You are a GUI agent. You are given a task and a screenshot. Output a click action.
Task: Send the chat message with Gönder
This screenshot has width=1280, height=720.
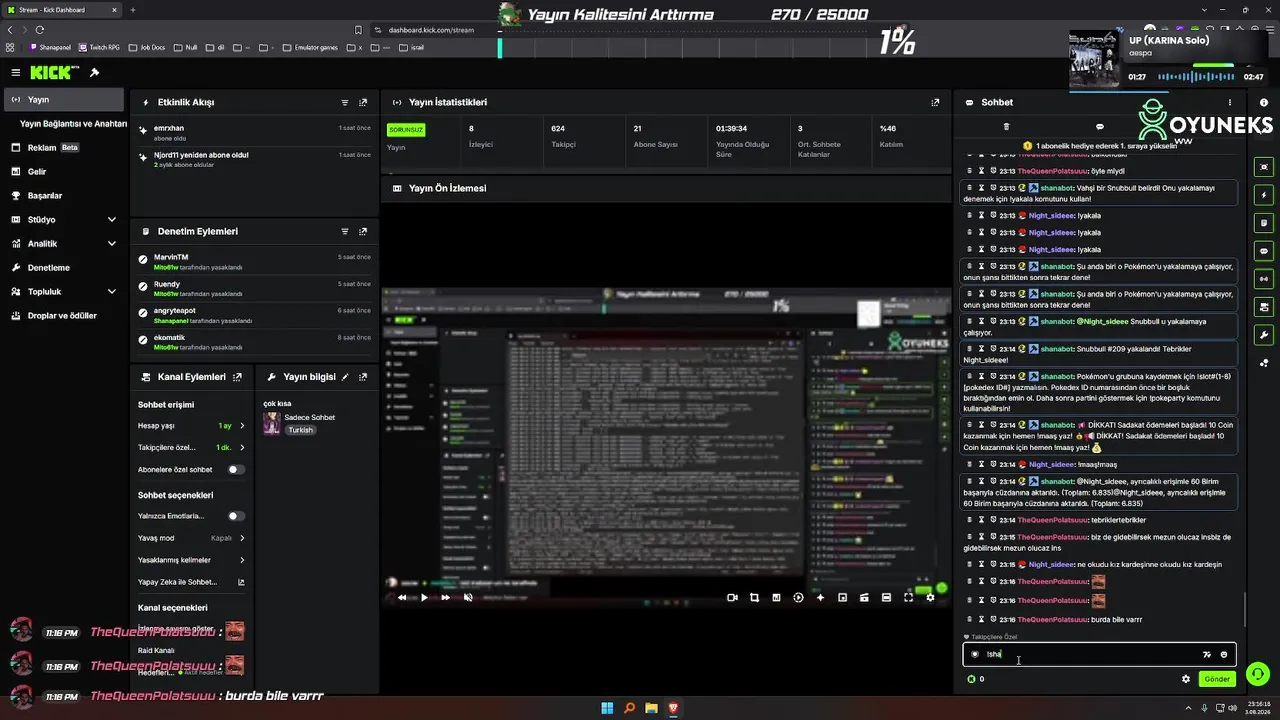1217,679
